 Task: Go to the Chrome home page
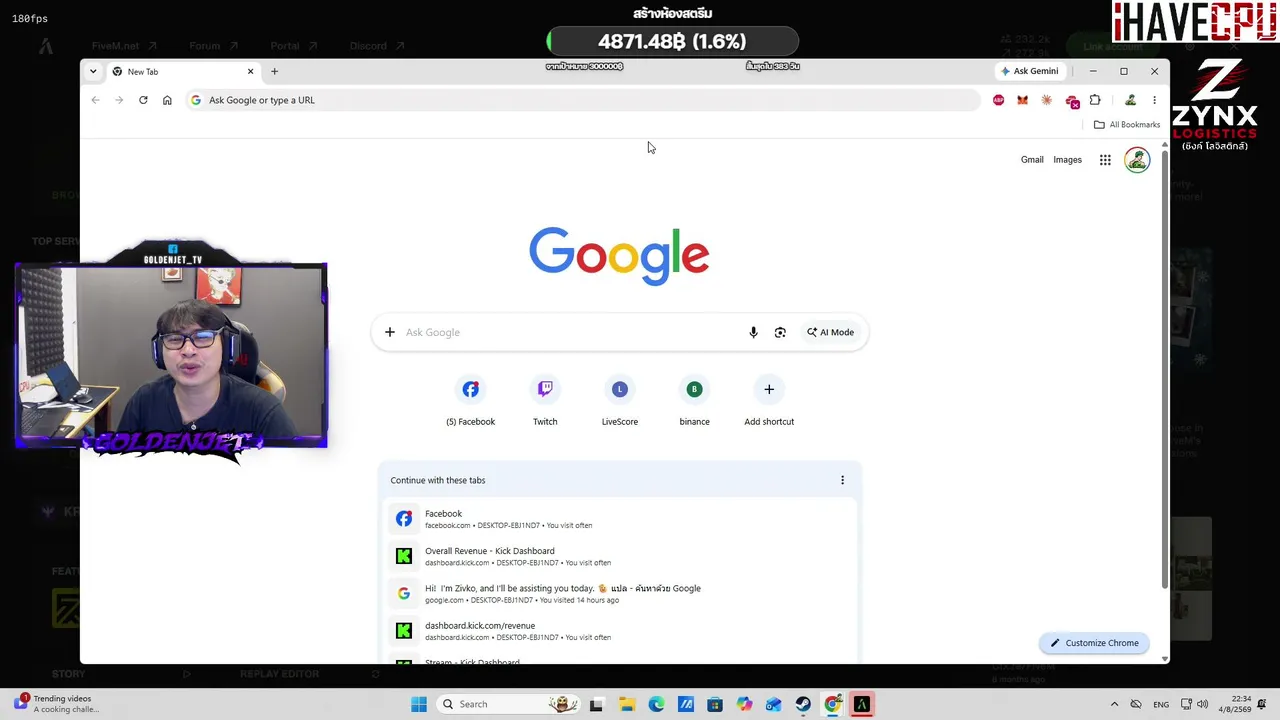click(x=167, y=100)
